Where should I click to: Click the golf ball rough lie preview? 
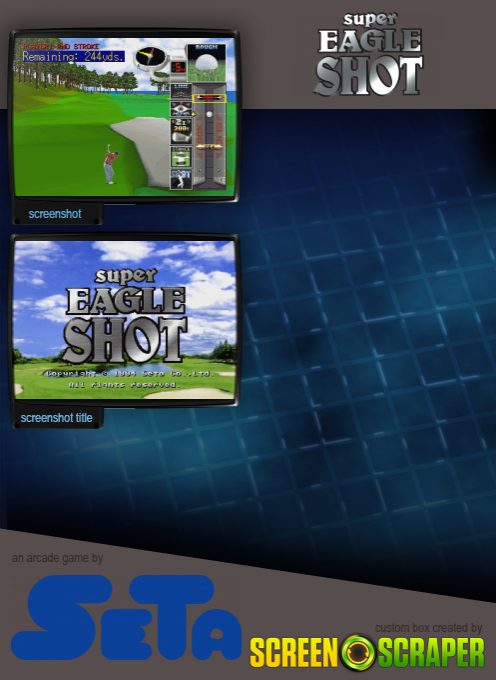click(x=206, y=62)
